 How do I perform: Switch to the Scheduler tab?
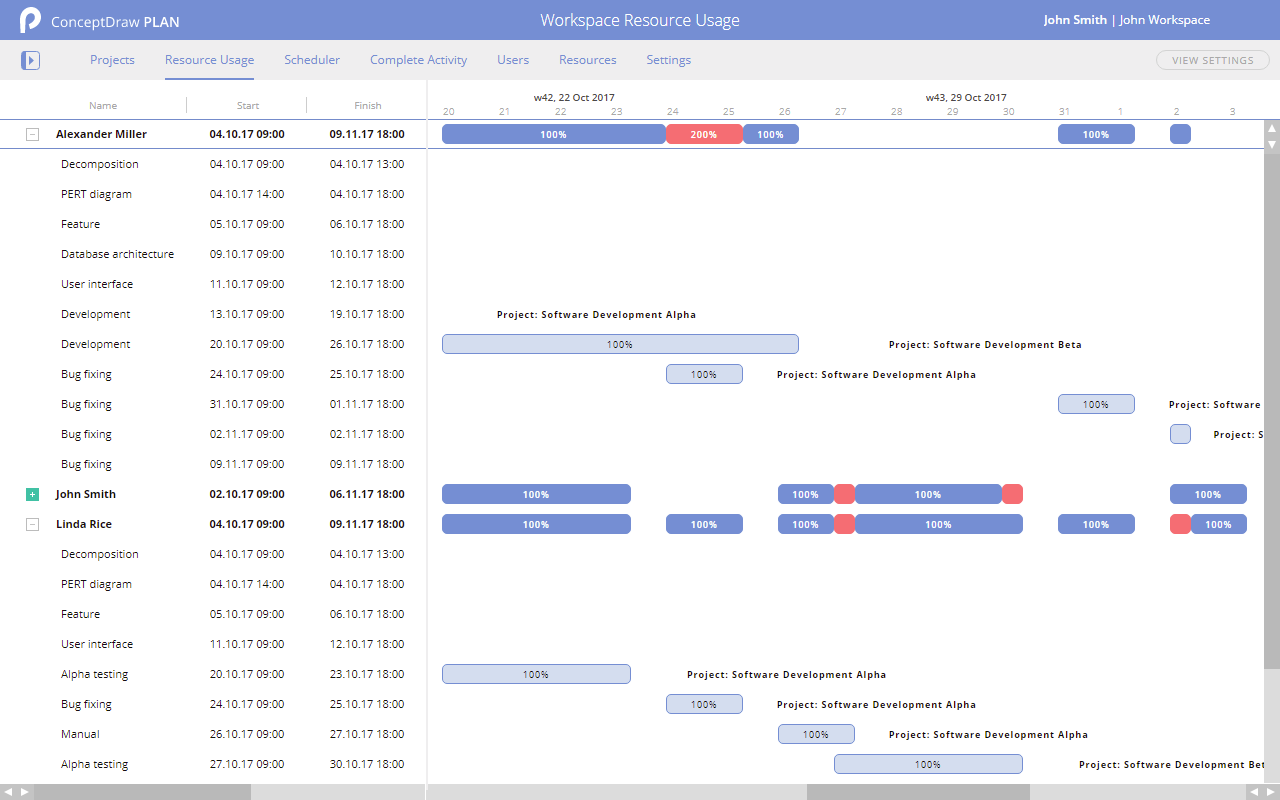point(311,60)
